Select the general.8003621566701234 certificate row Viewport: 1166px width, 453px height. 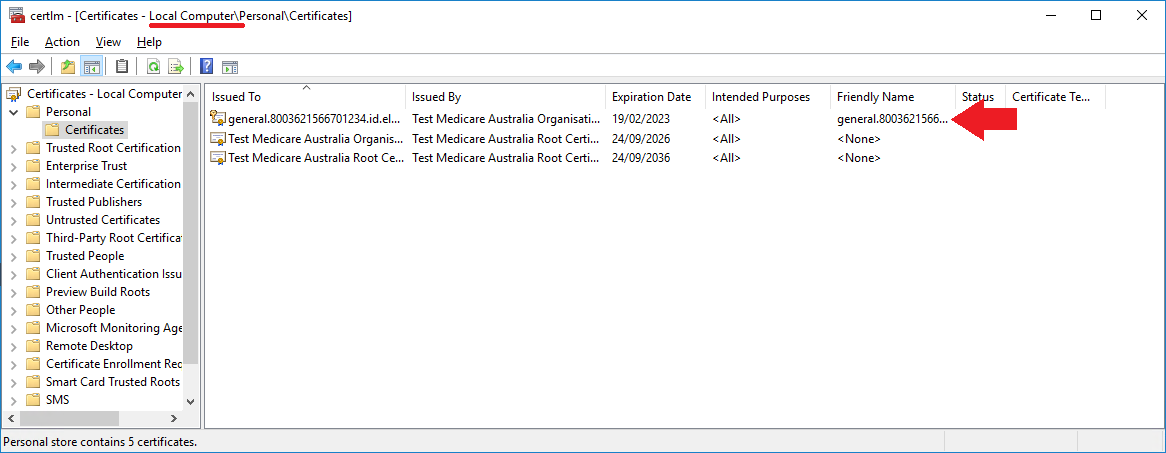[580, 118]
